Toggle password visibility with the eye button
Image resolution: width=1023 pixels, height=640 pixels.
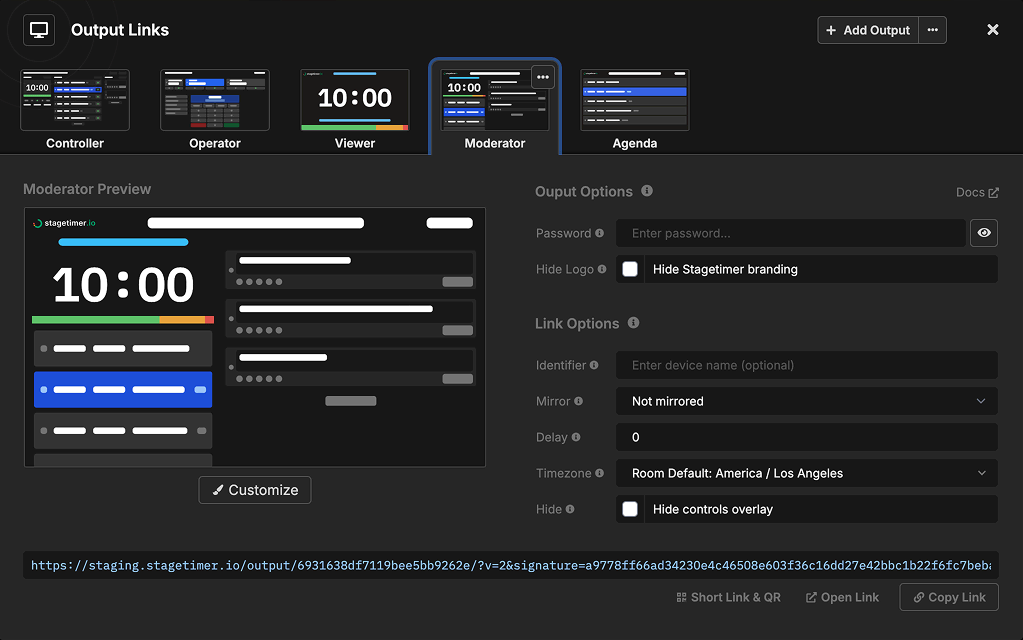[x=983, y=232]
